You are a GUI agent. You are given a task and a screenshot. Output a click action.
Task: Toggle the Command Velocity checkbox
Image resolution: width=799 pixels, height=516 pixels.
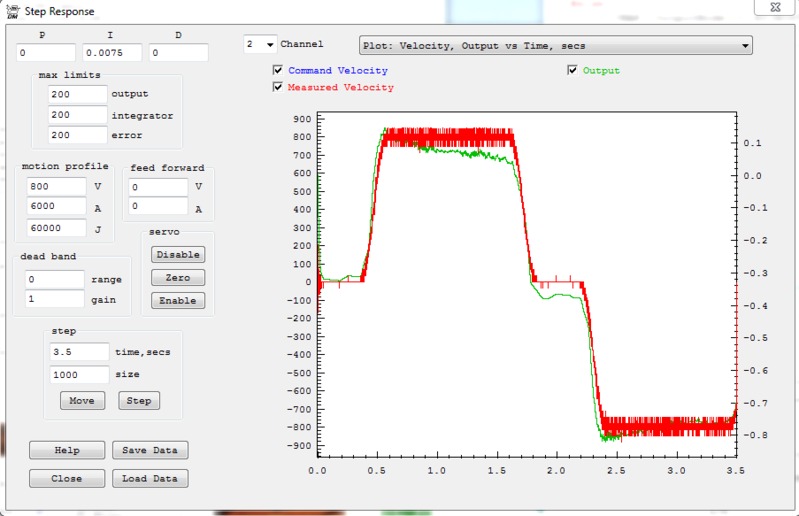pyautogui.click(x=278, y=71)
